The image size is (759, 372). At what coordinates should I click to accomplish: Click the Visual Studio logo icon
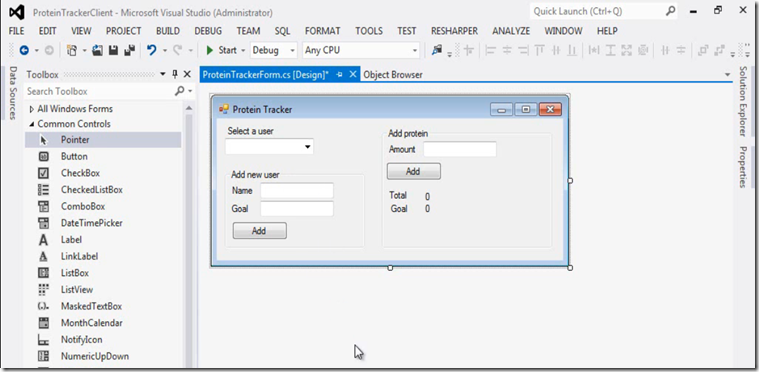(16, 13)
